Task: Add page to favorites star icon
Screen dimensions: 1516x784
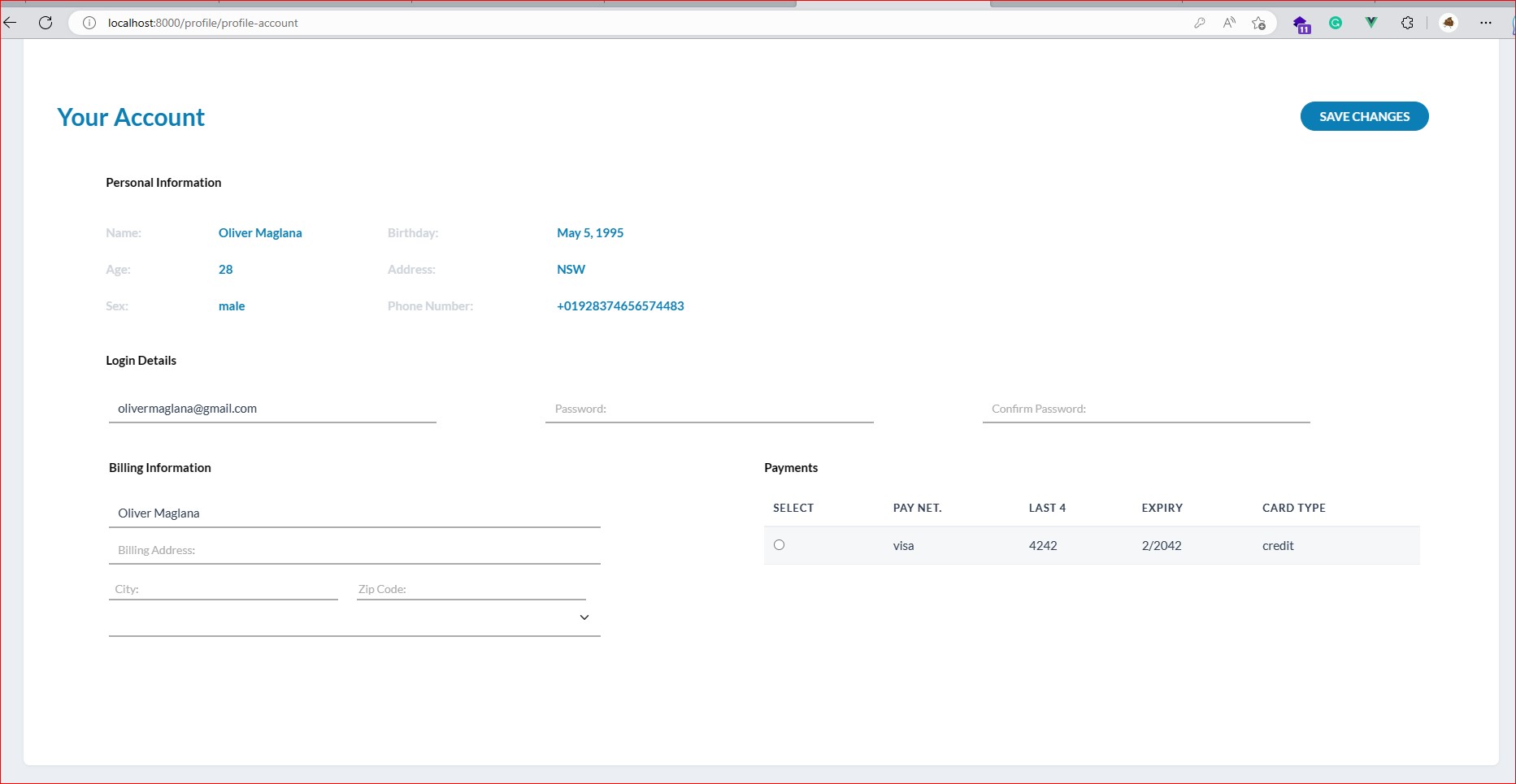Action: pyautogui.click(x=1259, y=23)
